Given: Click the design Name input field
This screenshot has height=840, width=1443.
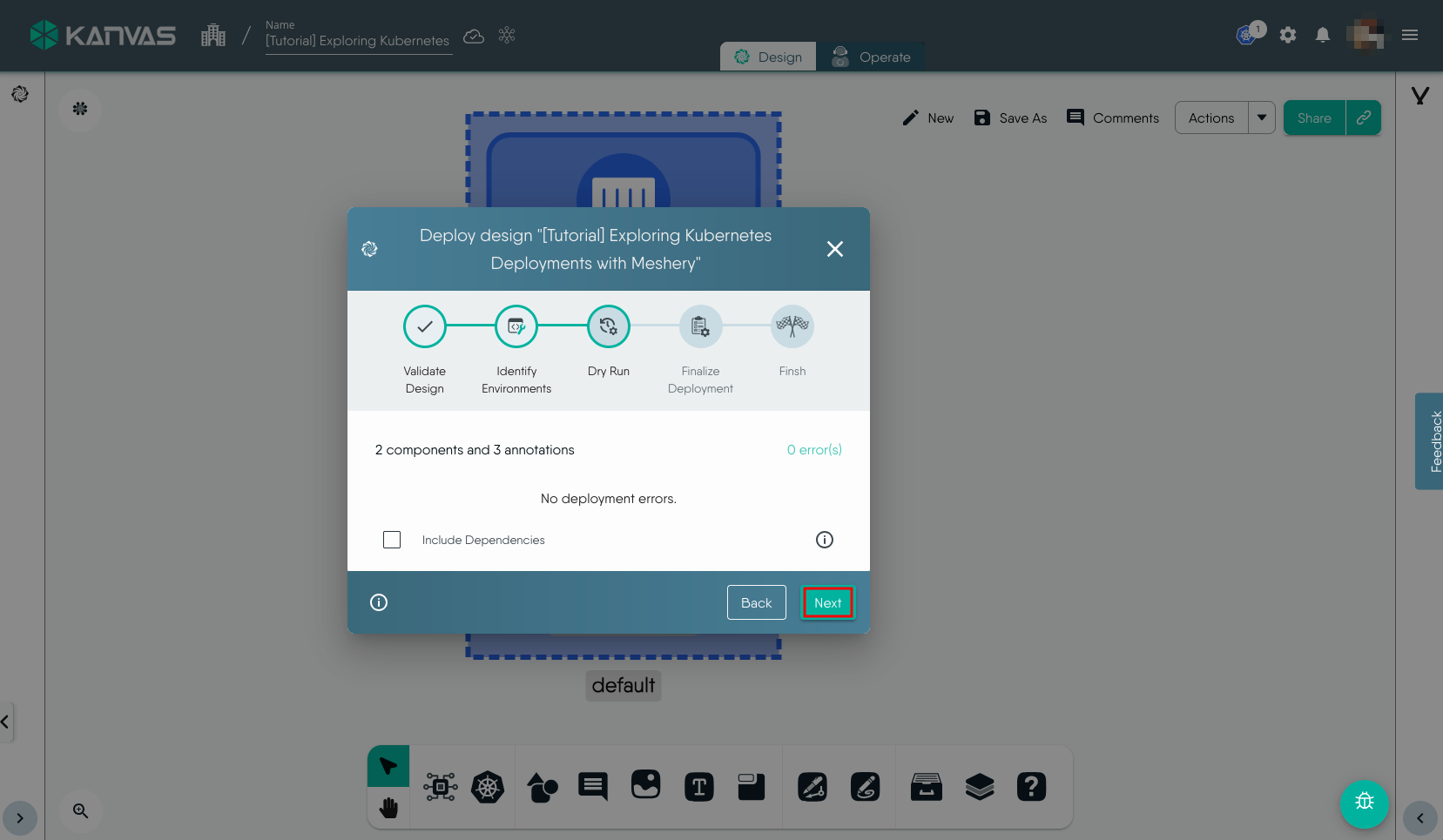Looking at the screenshot, I should pos(358,41).
